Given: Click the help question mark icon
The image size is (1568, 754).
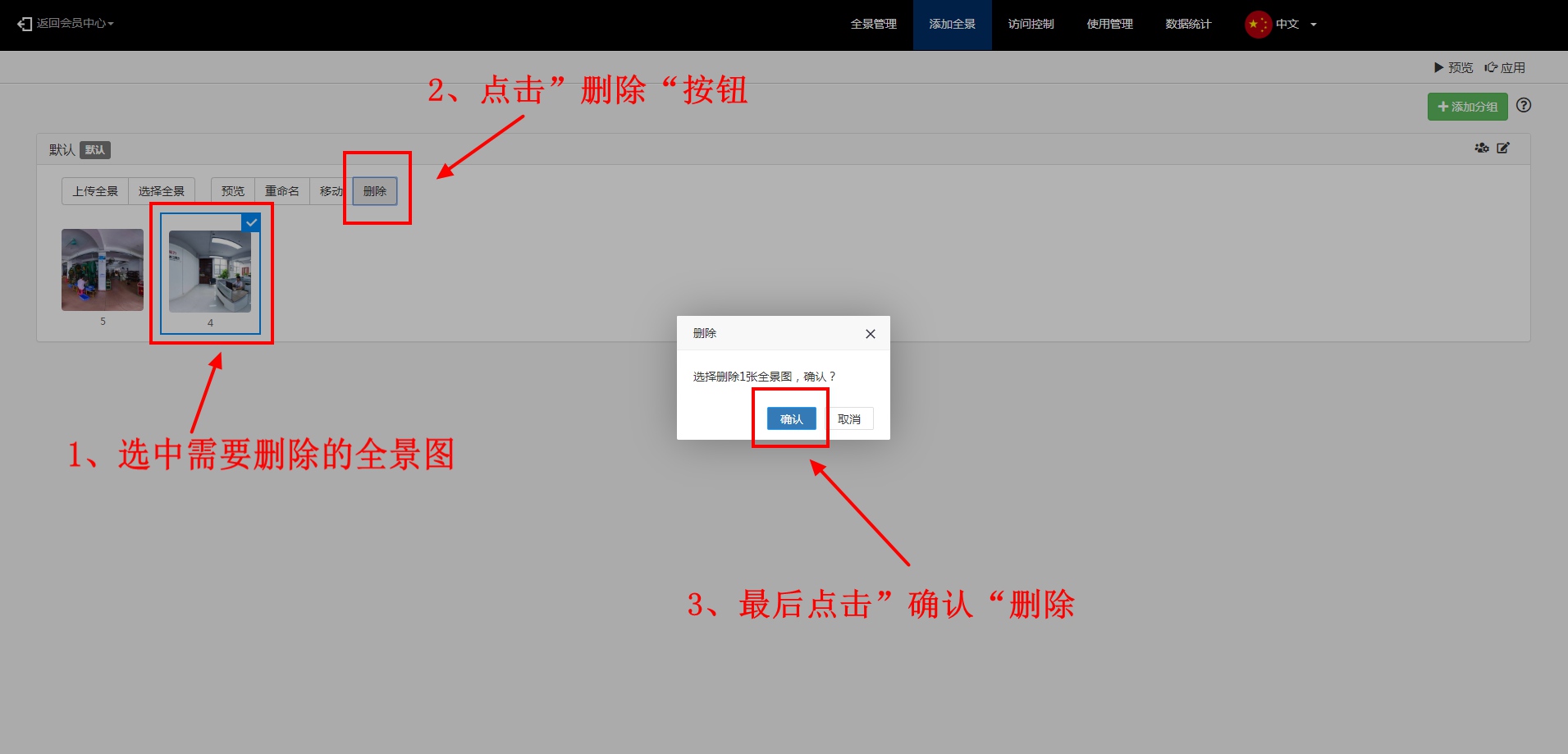Looking at the screenshot, I should pos(1524,105).
